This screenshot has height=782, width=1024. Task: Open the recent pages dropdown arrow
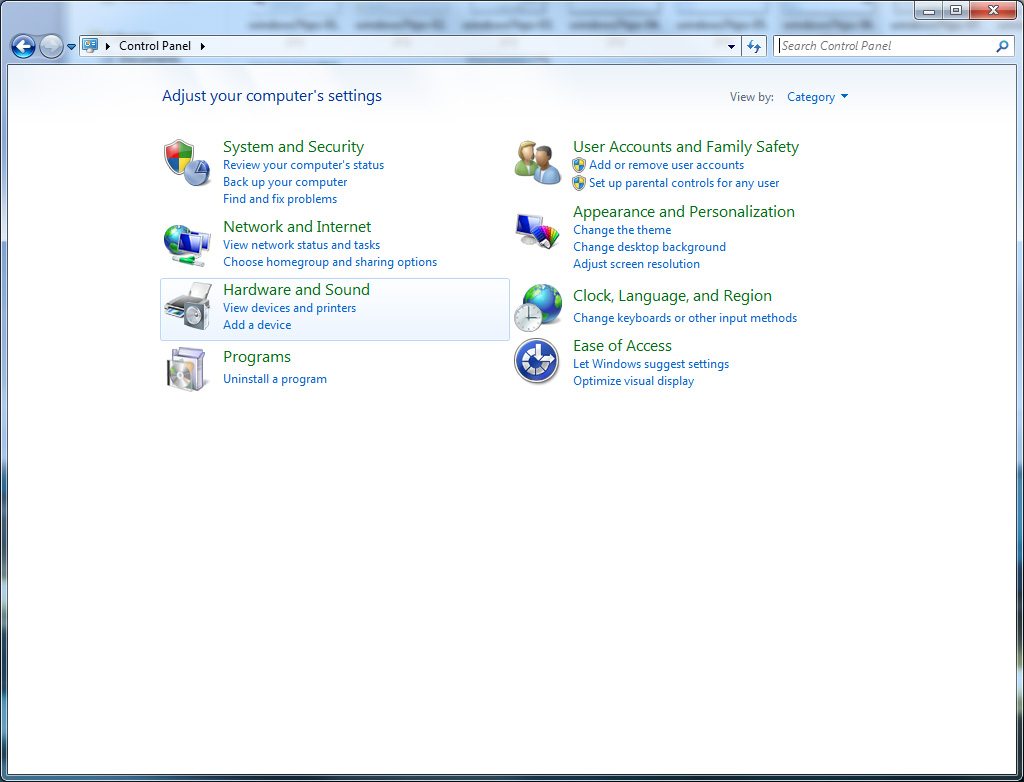71,47
